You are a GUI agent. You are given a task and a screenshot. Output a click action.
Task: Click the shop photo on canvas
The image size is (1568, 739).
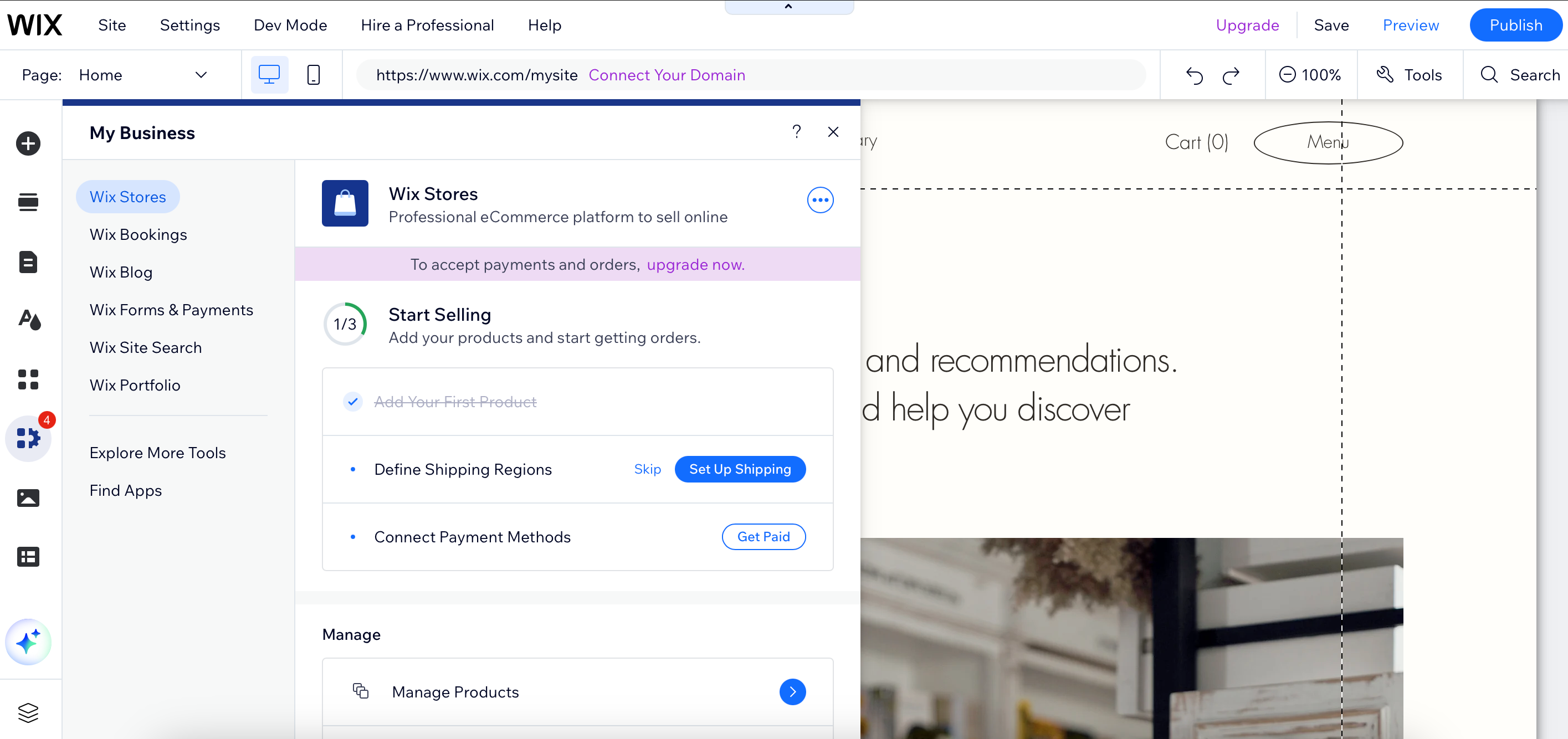[1131, 638]
